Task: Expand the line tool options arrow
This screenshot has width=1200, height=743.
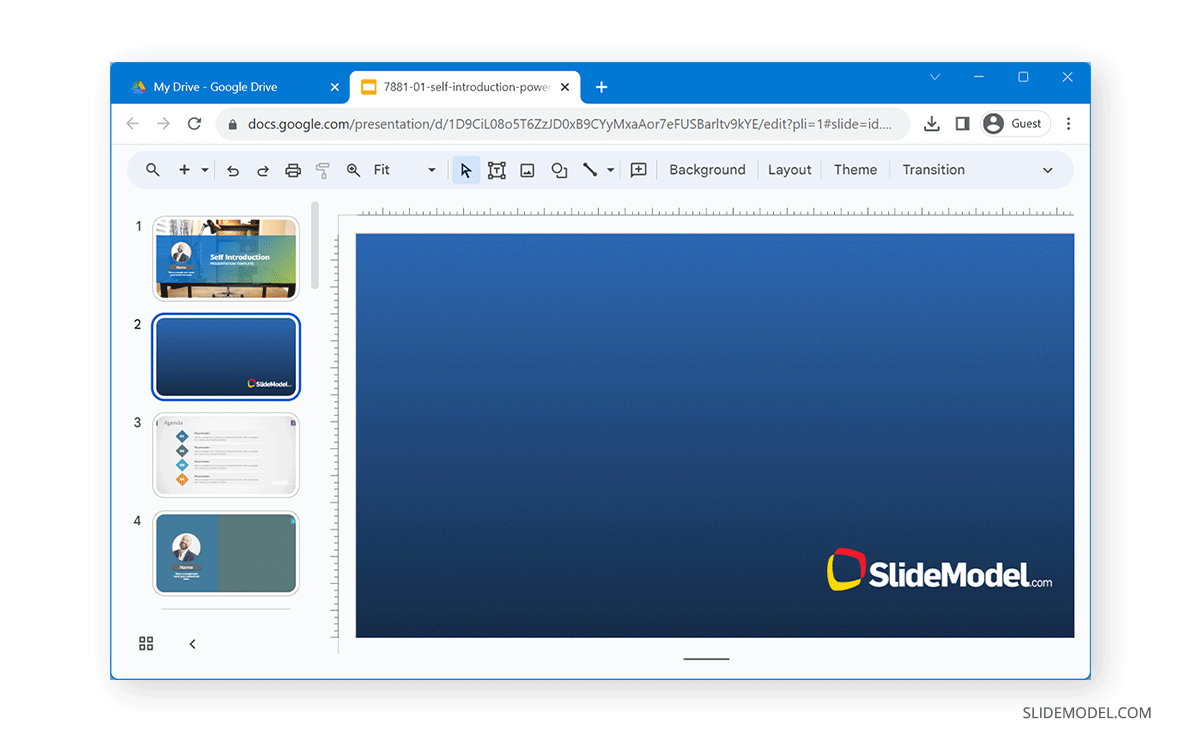Action: pos(609,169)
